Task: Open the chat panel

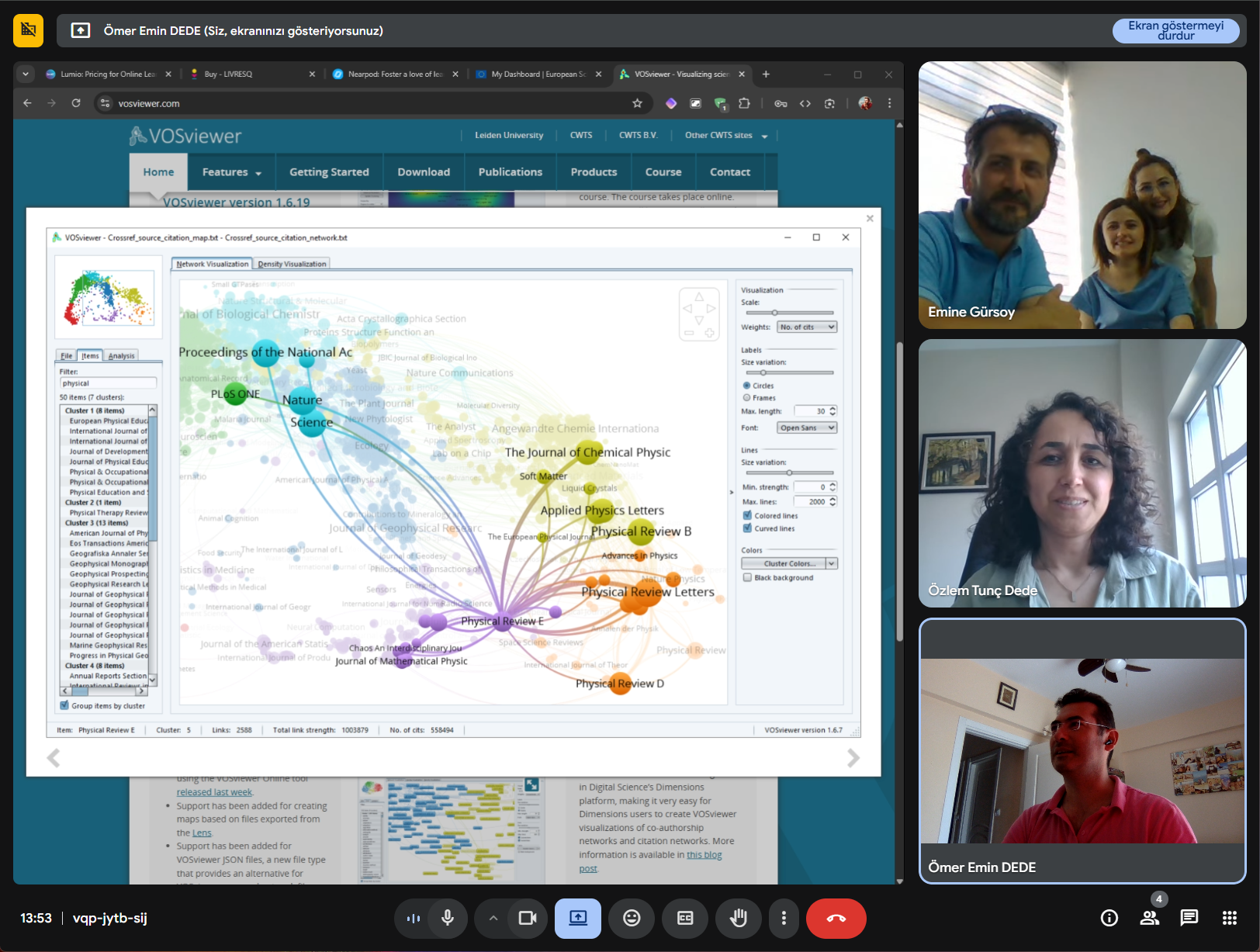Action: pyautogui.click(x=1189, y=918)
